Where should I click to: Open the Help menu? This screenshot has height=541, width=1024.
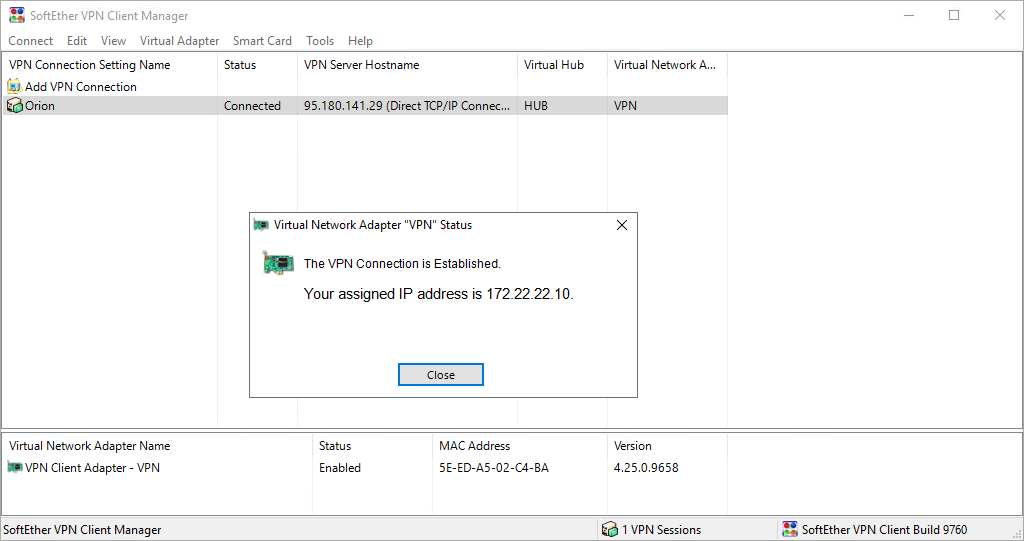[360, 41]
